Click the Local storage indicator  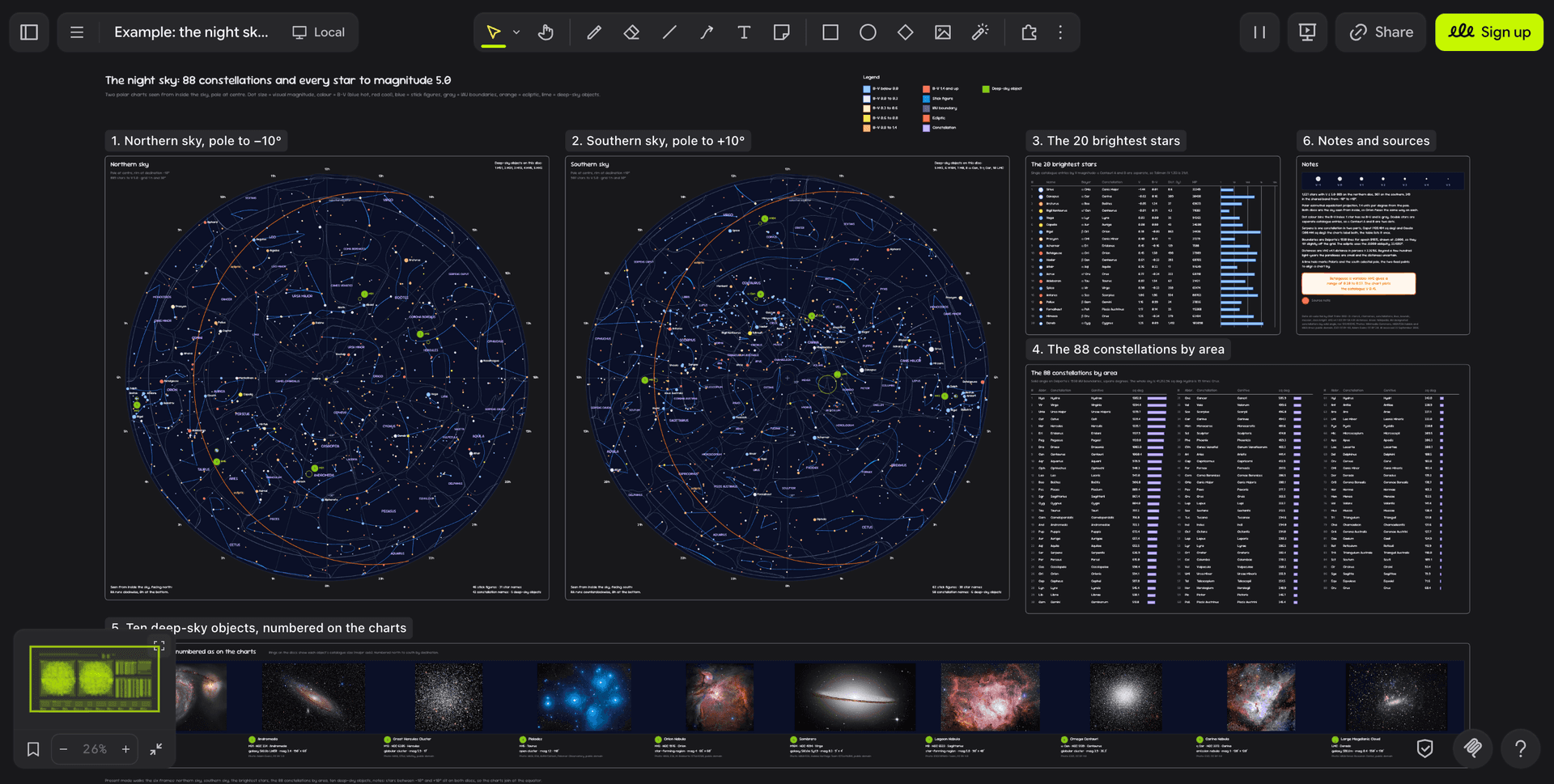[x=318, y=32]
